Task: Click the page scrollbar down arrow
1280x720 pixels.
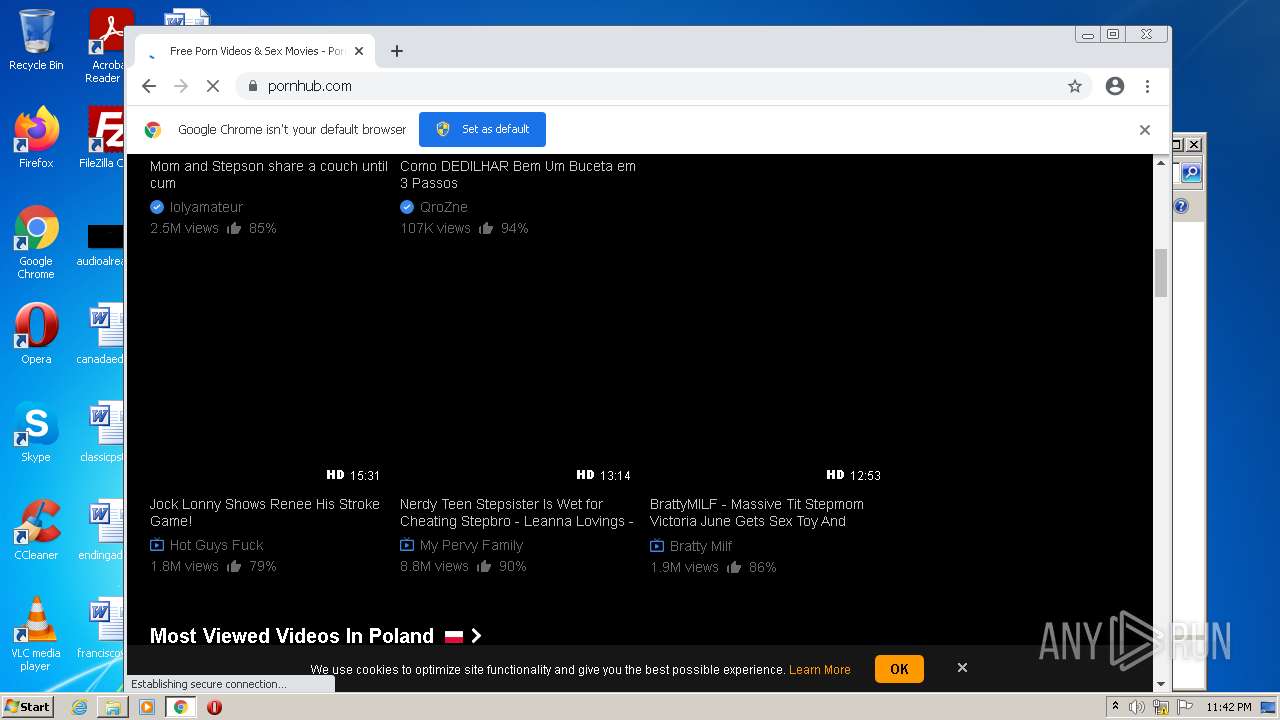Action: [1161, 684]
